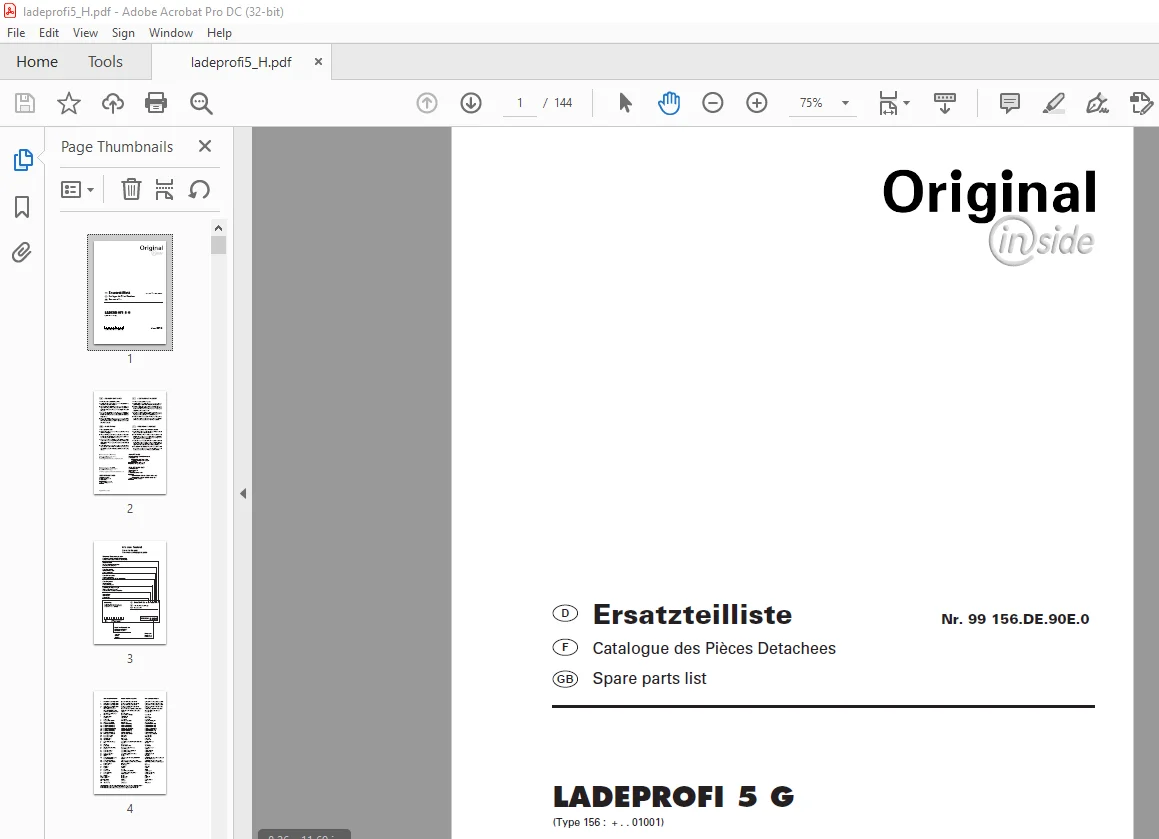Open the Find text magnifier tool
Screen dimensions: 1159x839
201,103
